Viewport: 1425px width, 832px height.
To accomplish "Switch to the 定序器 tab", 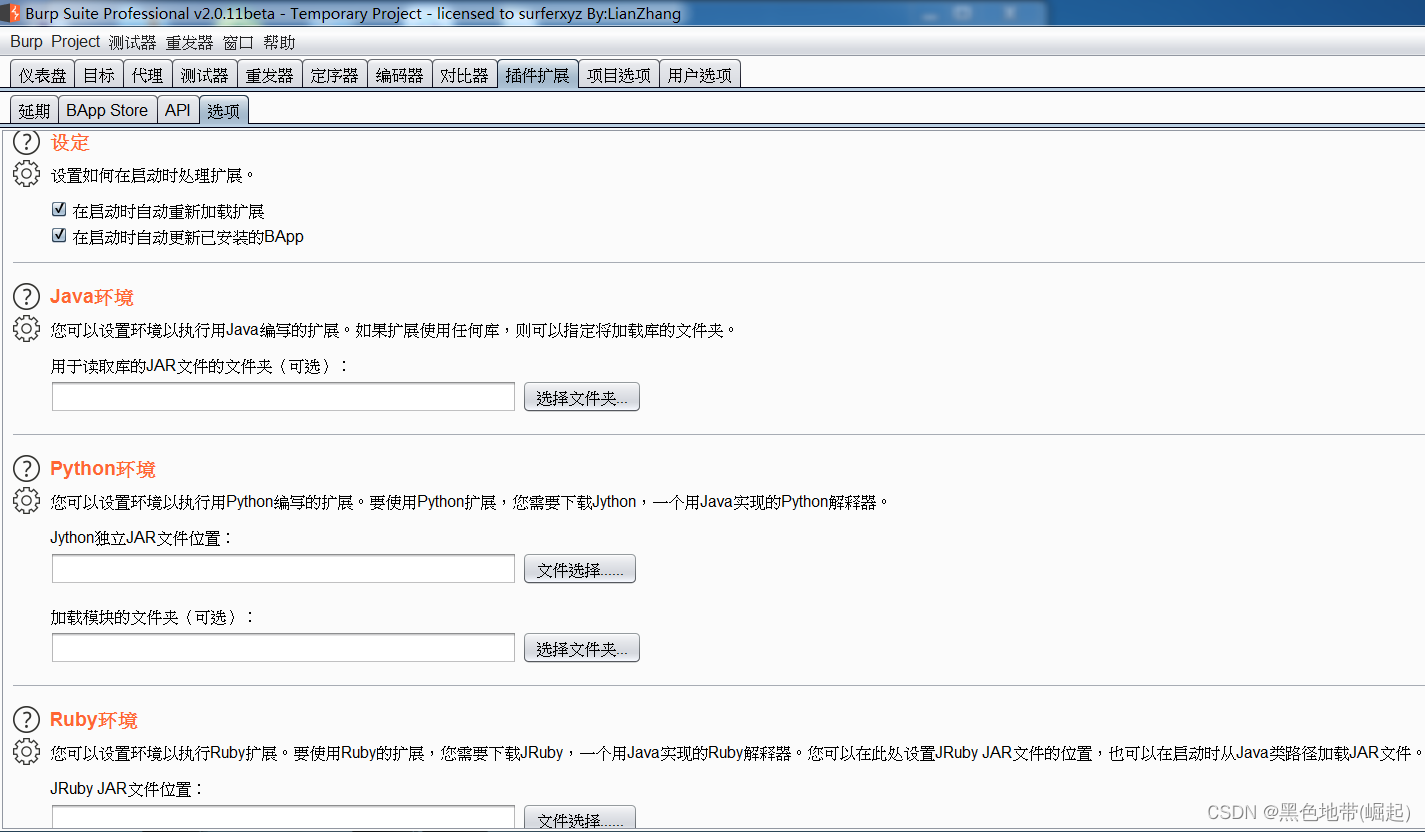I will 334,75.
